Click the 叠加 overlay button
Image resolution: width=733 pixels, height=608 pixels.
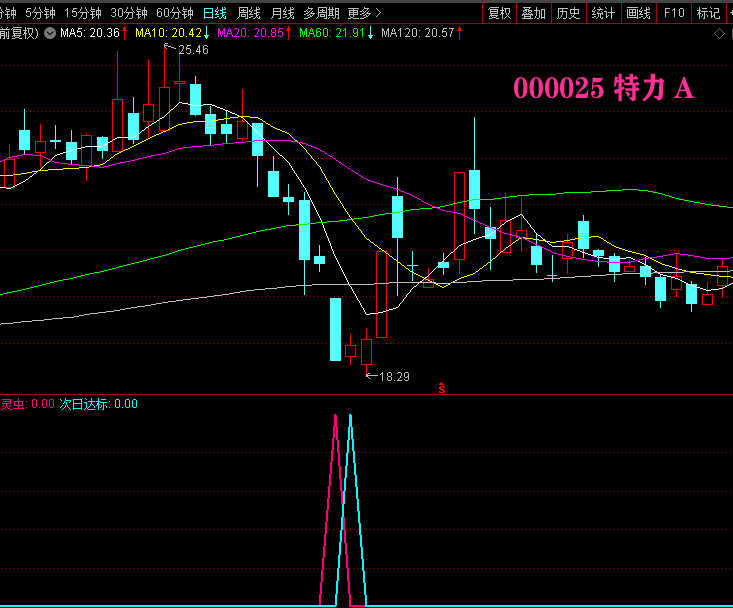pos(534,13)
